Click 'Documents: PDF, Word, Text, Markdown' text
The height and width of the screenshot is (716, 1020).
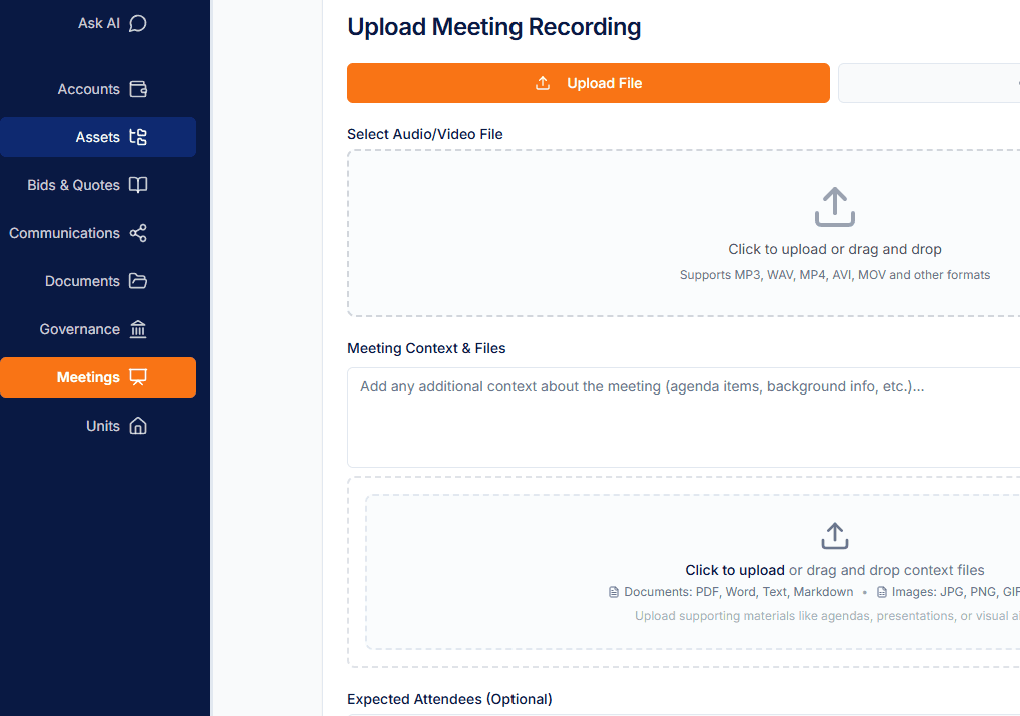(x=738, y=592)
